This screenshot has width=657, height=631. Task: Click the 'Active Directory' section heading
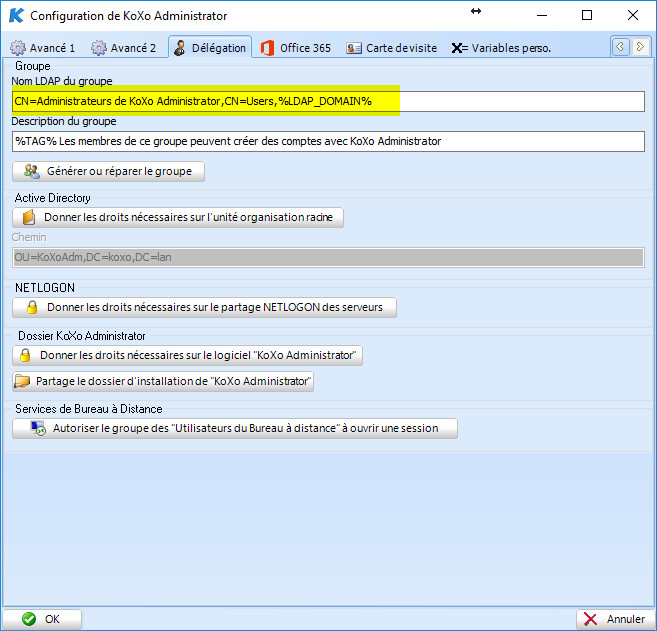coord(53,198)
